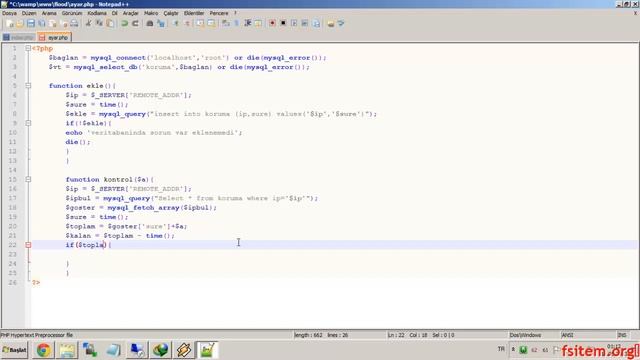Zoom in using toolbar Zoom In icon
Image resolution: width=640 pixels, height=360 pixels.
176,24
